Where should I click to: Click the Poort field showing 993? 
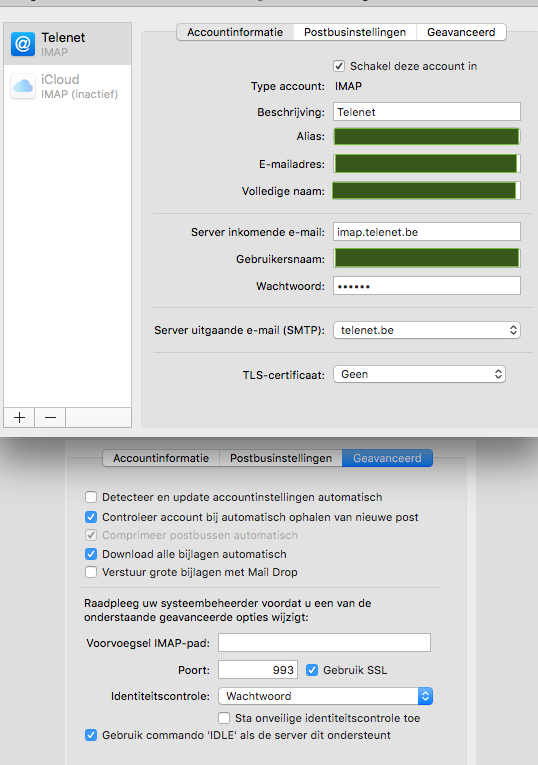click(258, 670)
